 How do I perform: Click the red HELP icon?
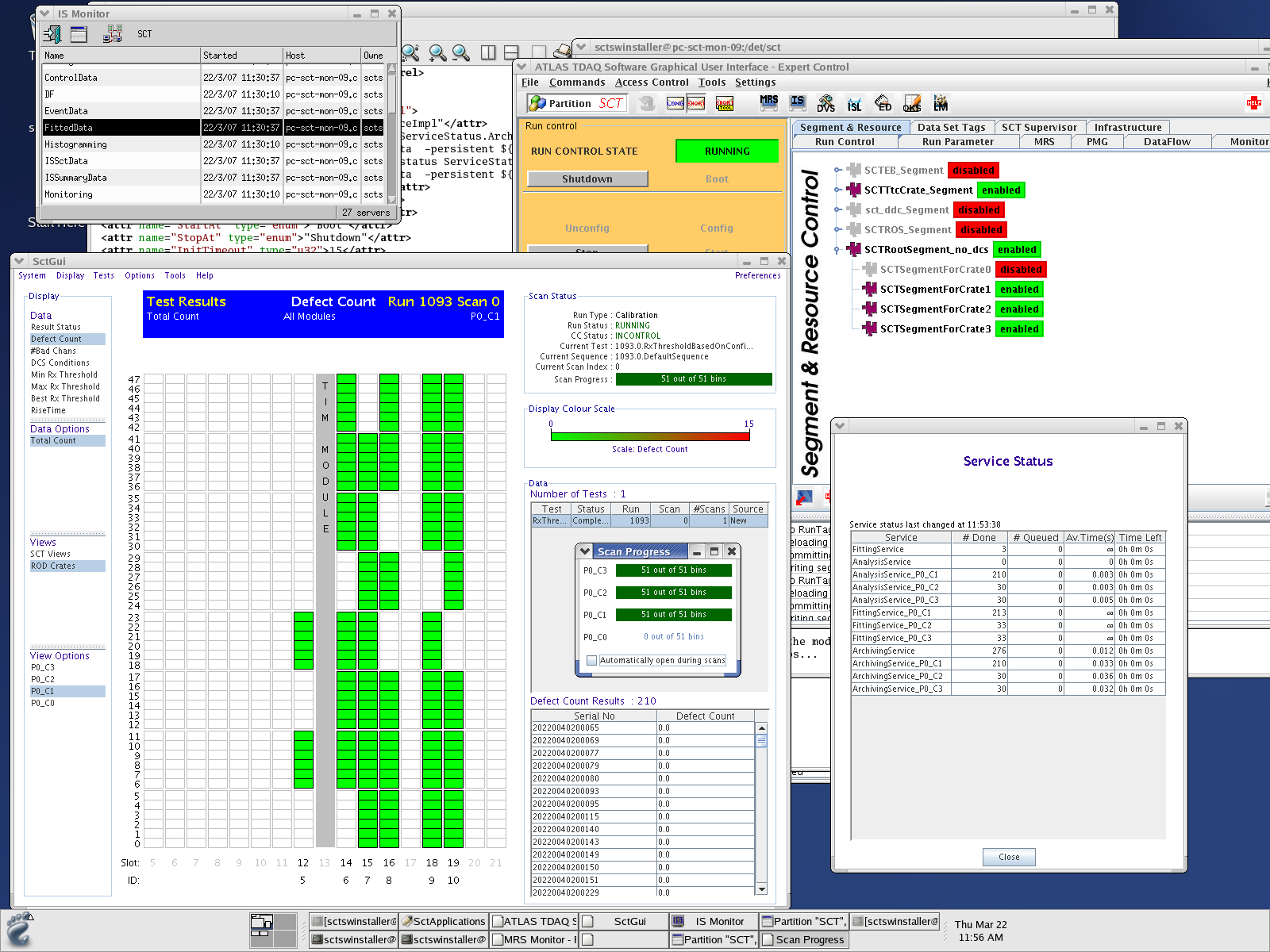coord(1254,103)
